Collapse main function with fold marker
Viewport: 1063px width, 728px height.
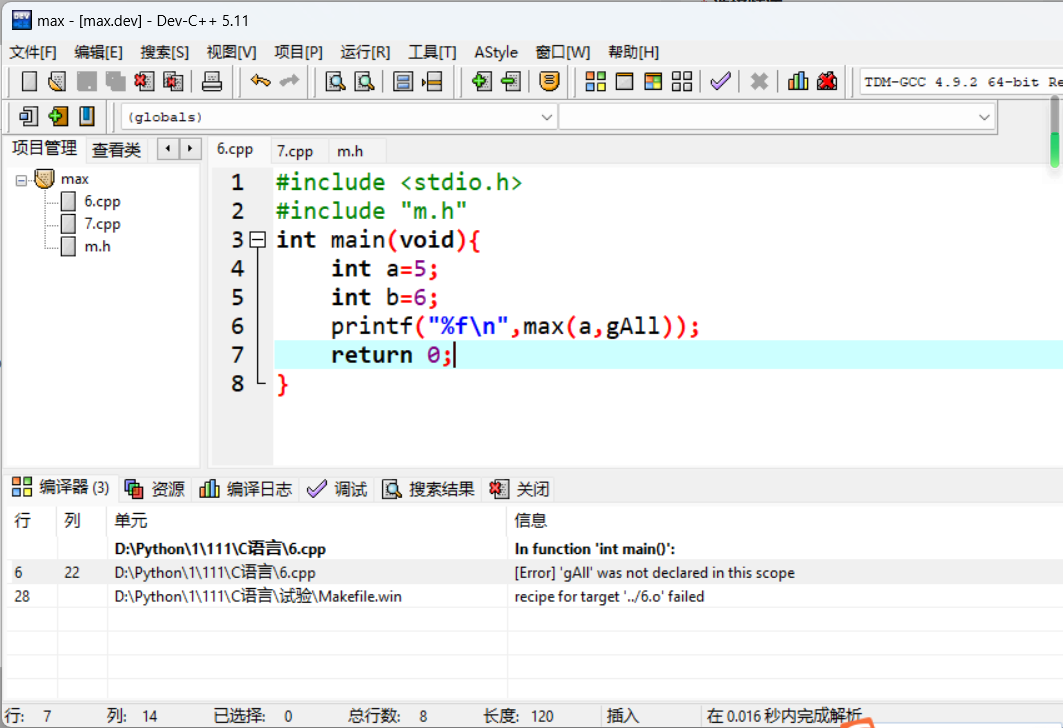click(x=257, y=240)
